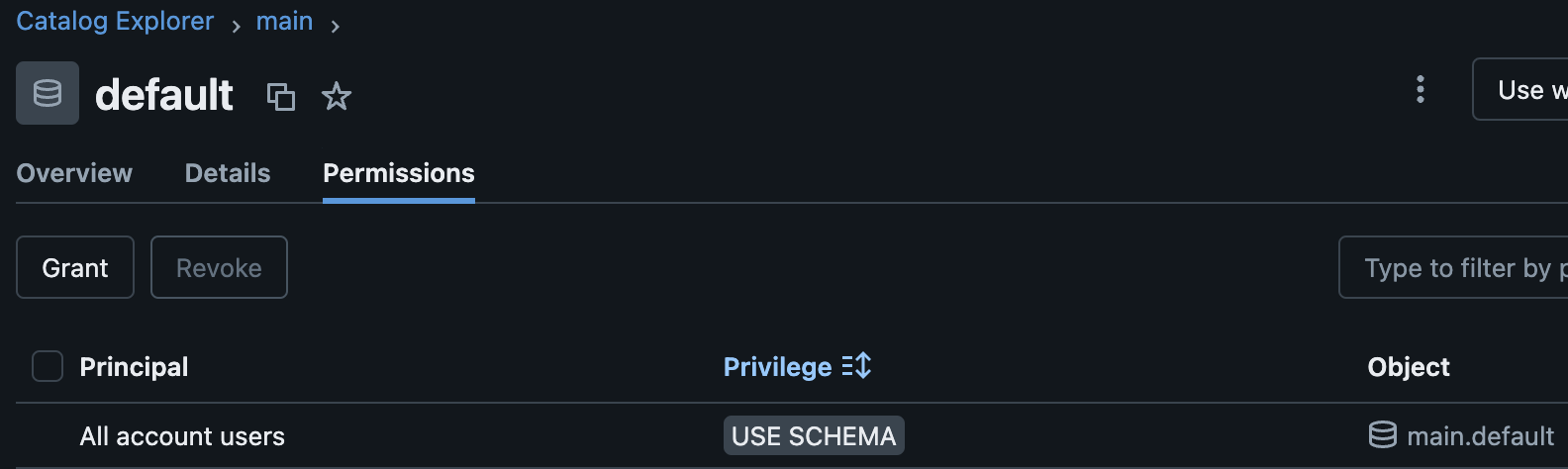Open the Use with button
This screenshot has width=1568, height=469.
tap(1520, 89)
